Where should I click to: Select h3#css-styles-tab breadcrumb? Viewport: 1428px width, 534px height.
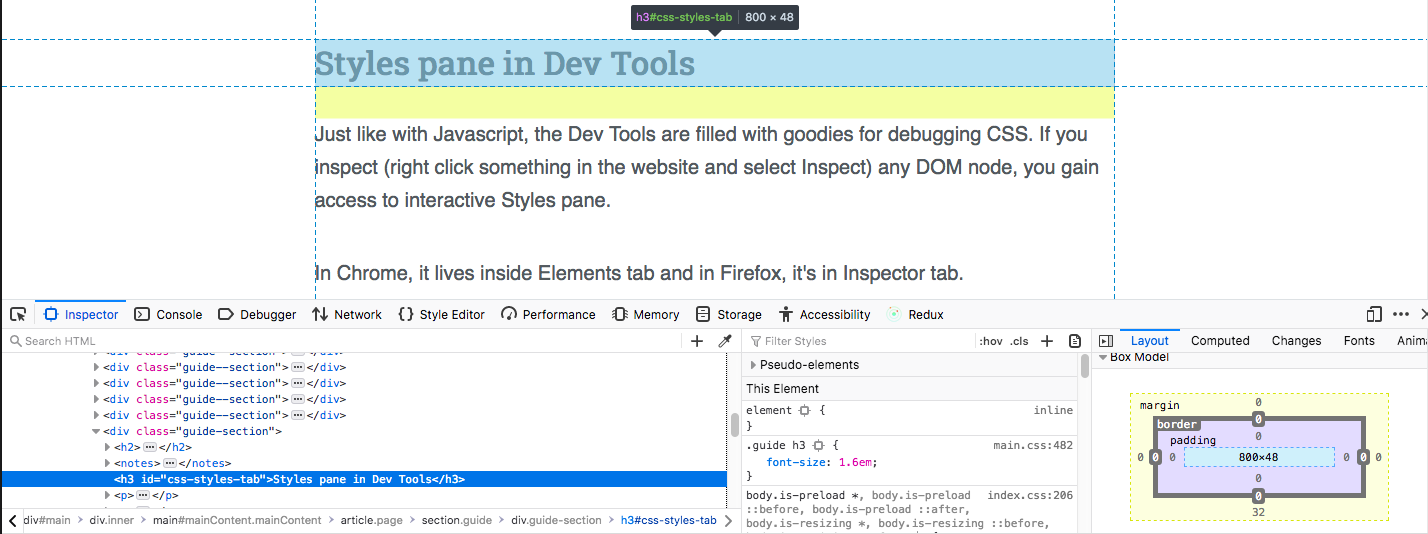coord(668,520)
